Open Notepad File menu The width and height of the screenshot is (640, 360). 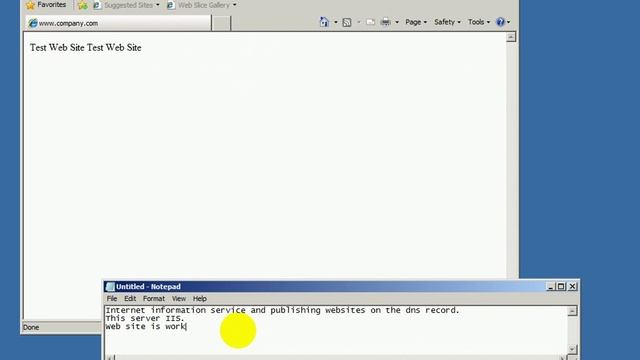coord(112,299)
